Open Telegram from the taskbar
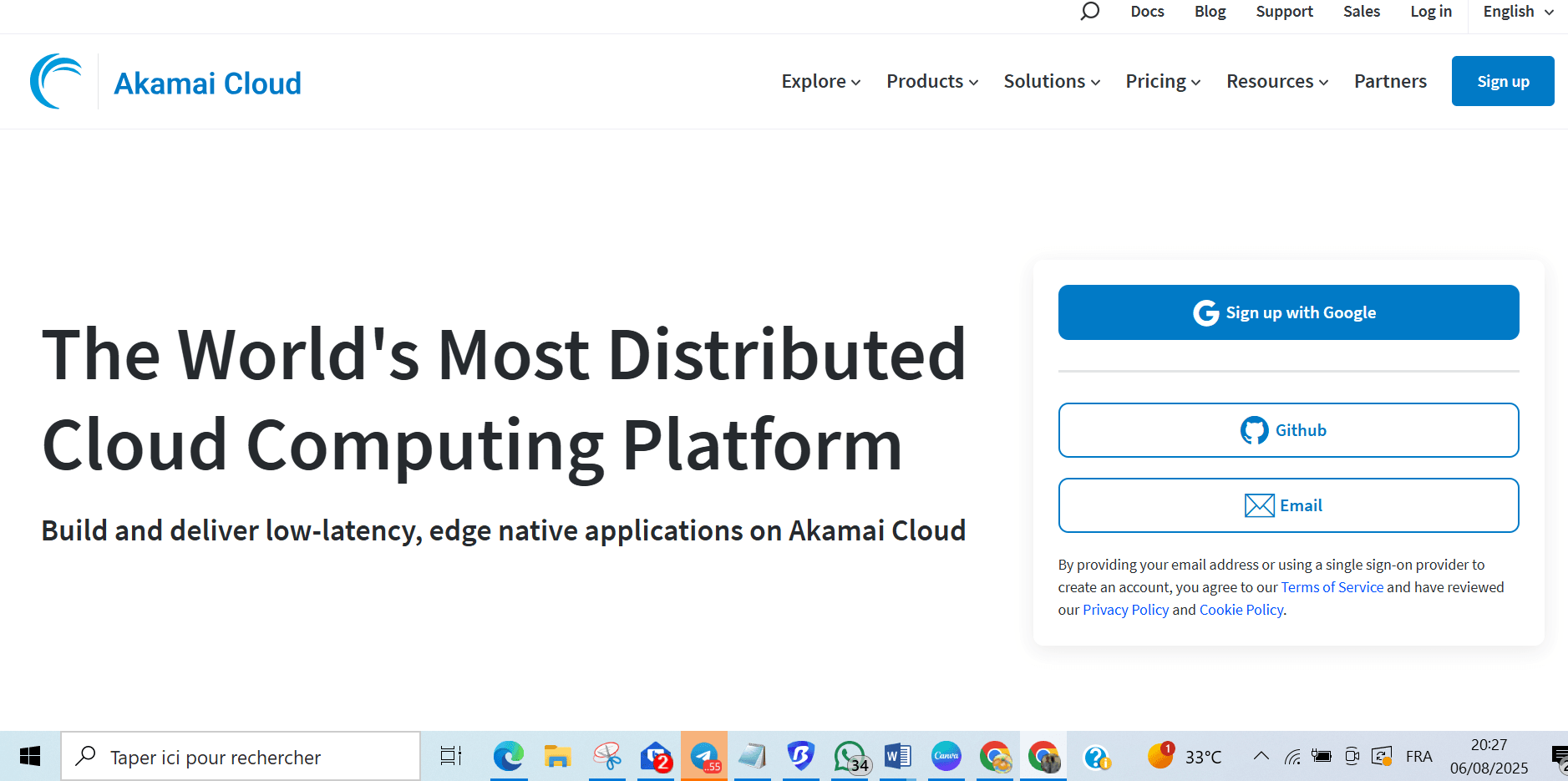This screenshot has width=1568, height=781. click(x=704, y=757)
